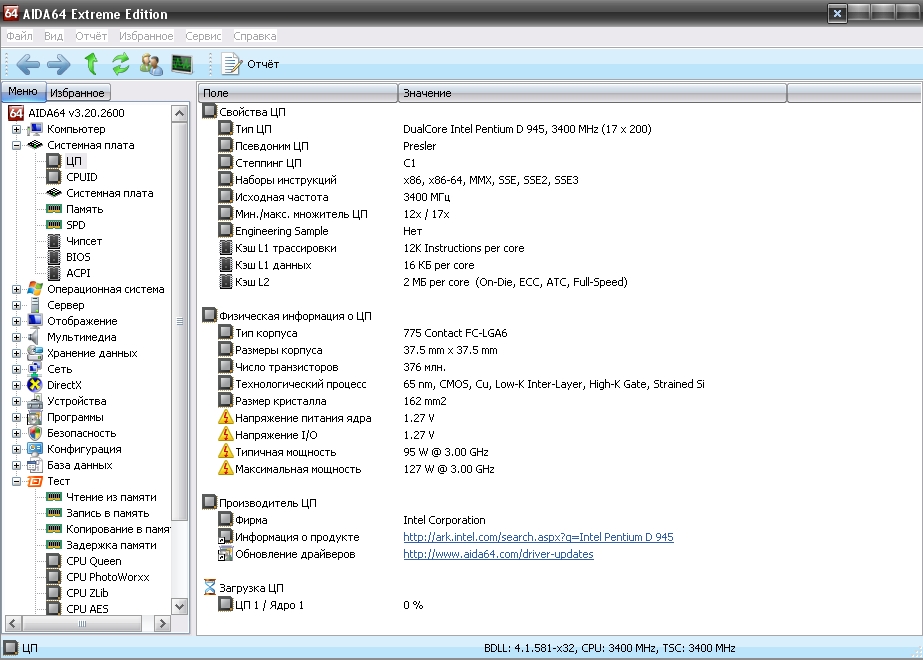Click the tree scrollbar down arrow
The width and height of the screenshot is (923, 660).
pyautogui.click(x=180, y=606)
